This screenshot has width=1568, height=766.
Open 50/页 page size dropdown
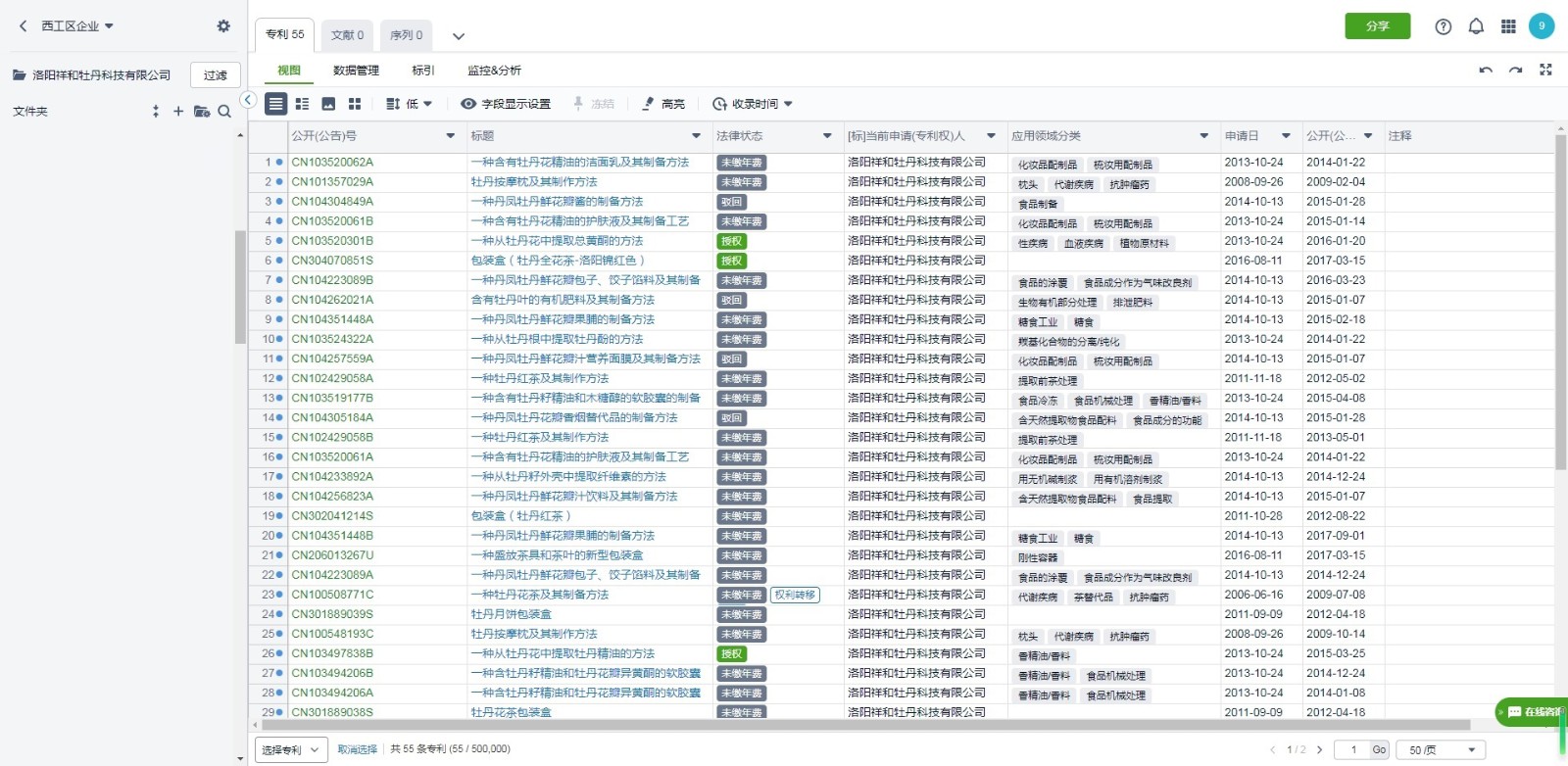coord(1441,749)
